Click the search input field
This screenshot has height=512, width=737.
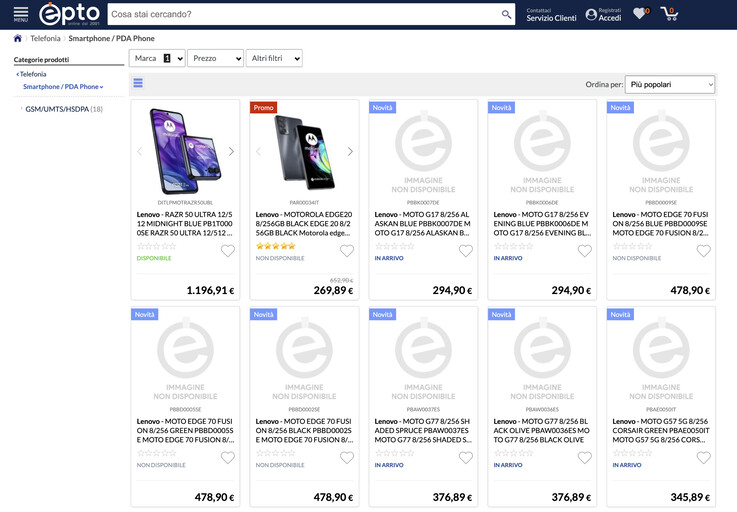tap(300, 15)
